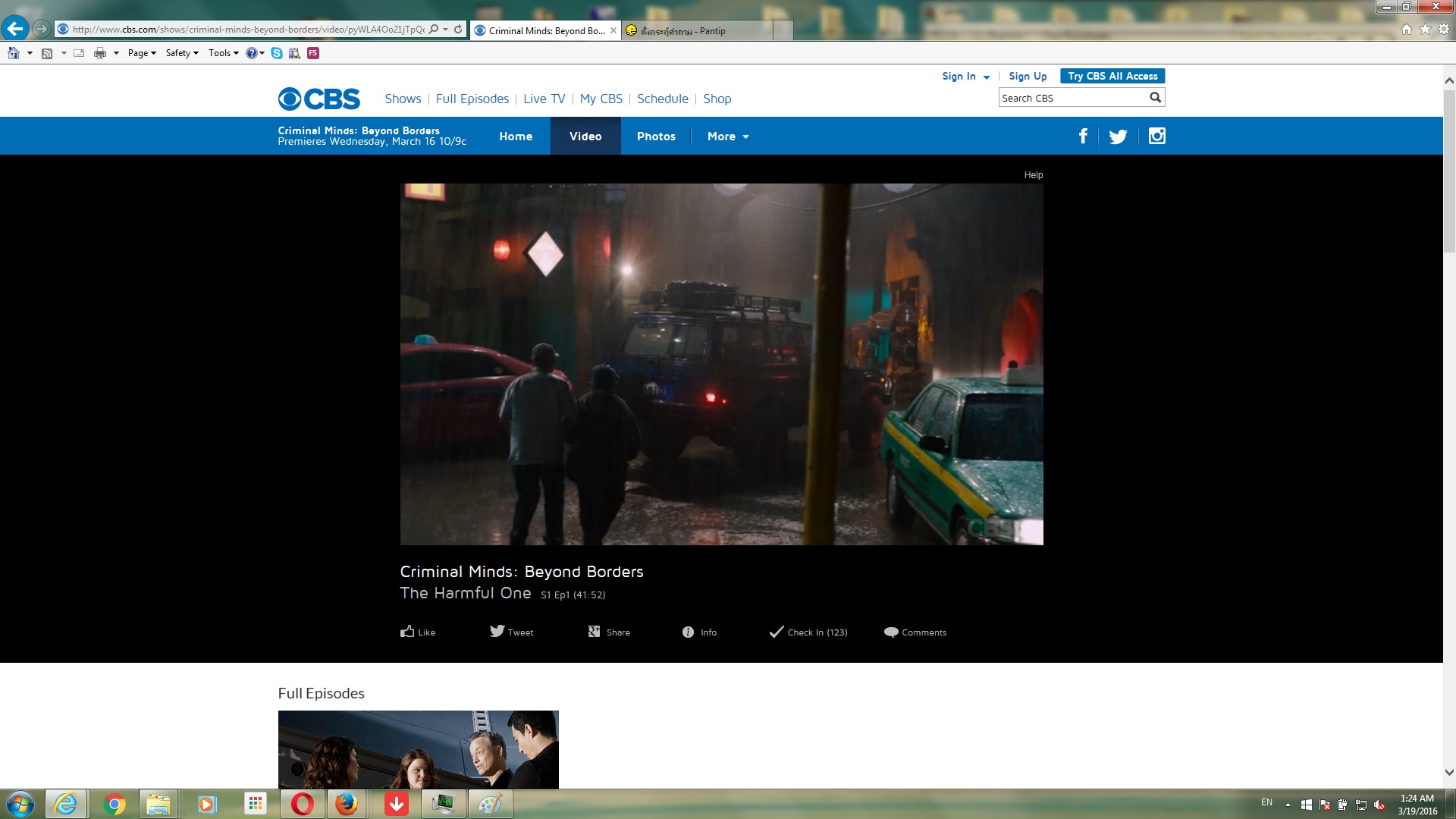Open the IE Home toolbar icon

14,53
